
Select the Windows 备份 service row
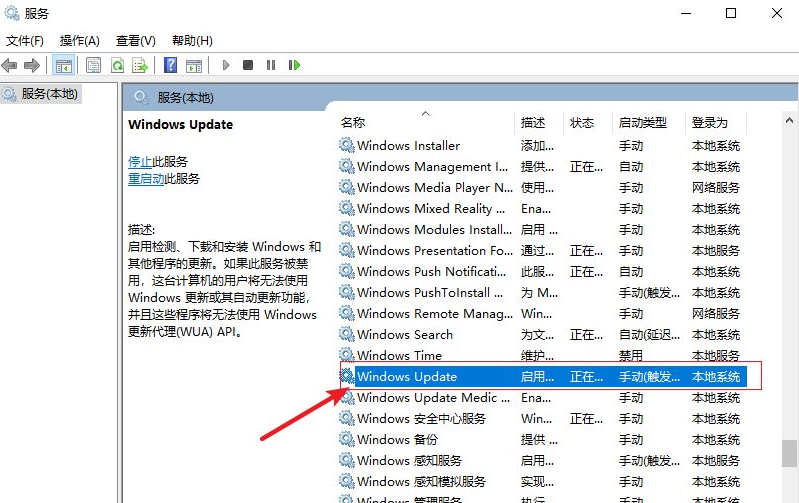(542, 440)
